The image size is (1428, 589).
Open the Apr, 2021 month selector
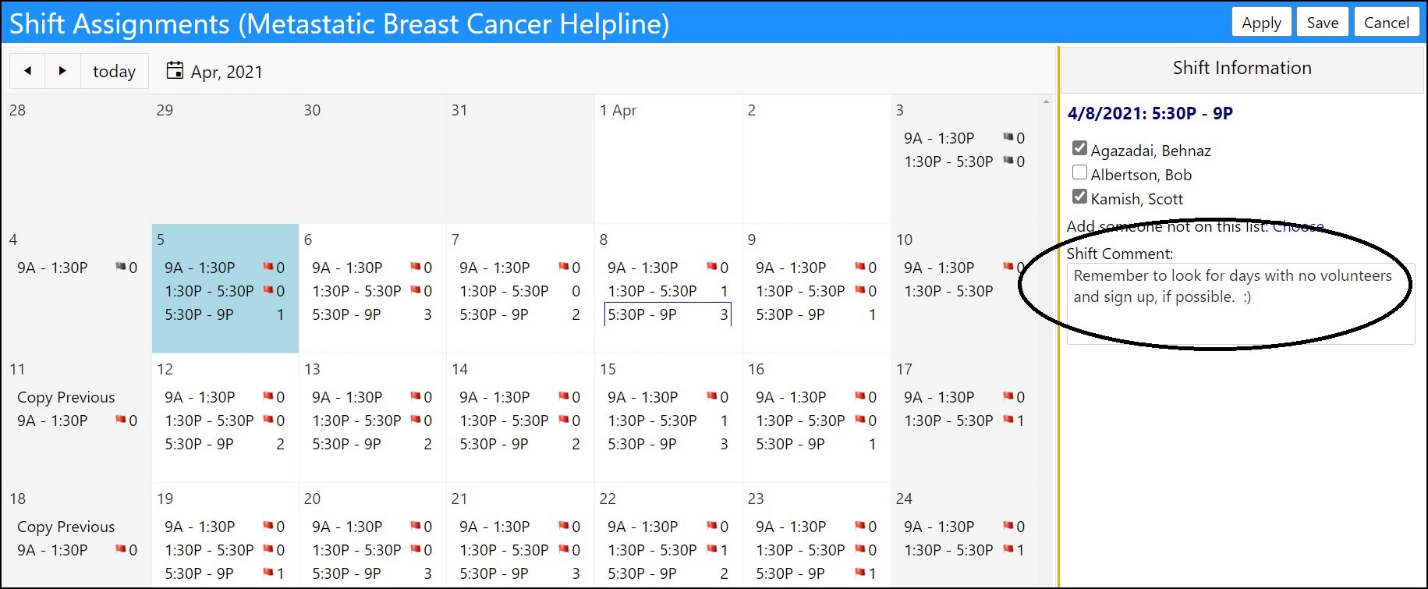click(227, 72)
